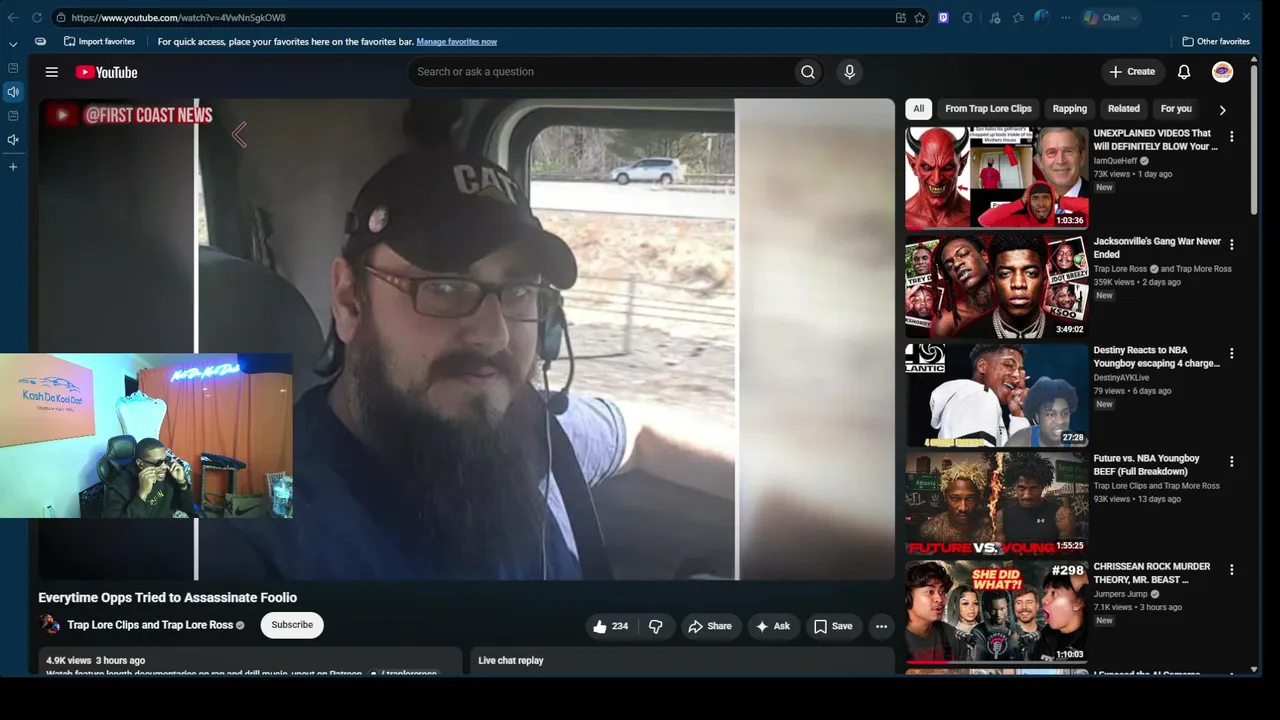Click the main video player
Image resolution: width=1280 pixels, height=720 pixels.
[x=466, y=339]
